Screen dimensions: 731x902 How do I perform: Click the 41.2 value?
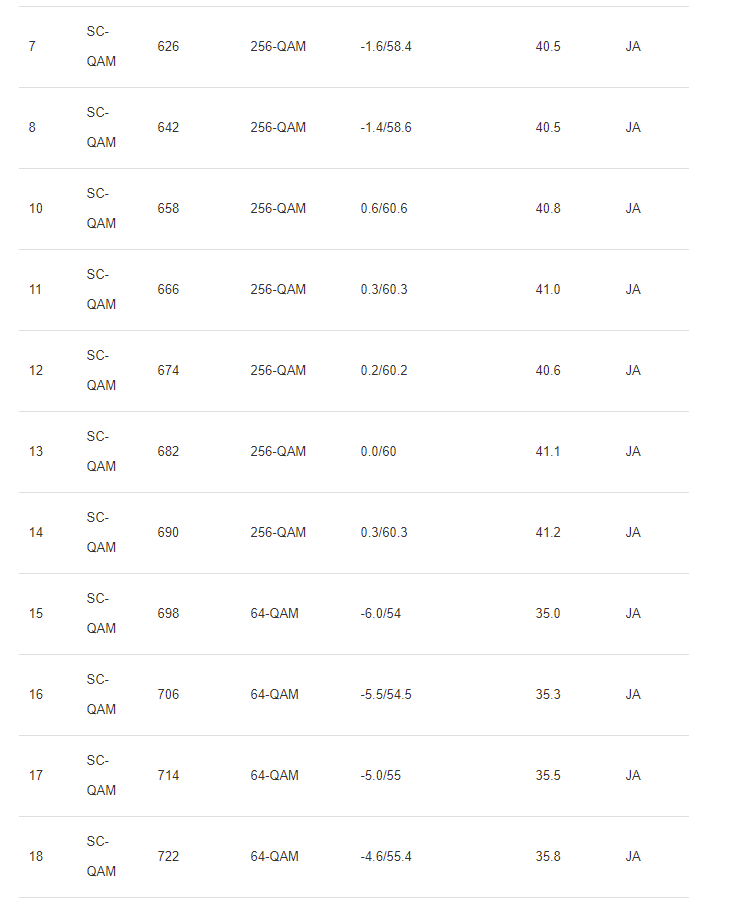[x=547, y=533]
